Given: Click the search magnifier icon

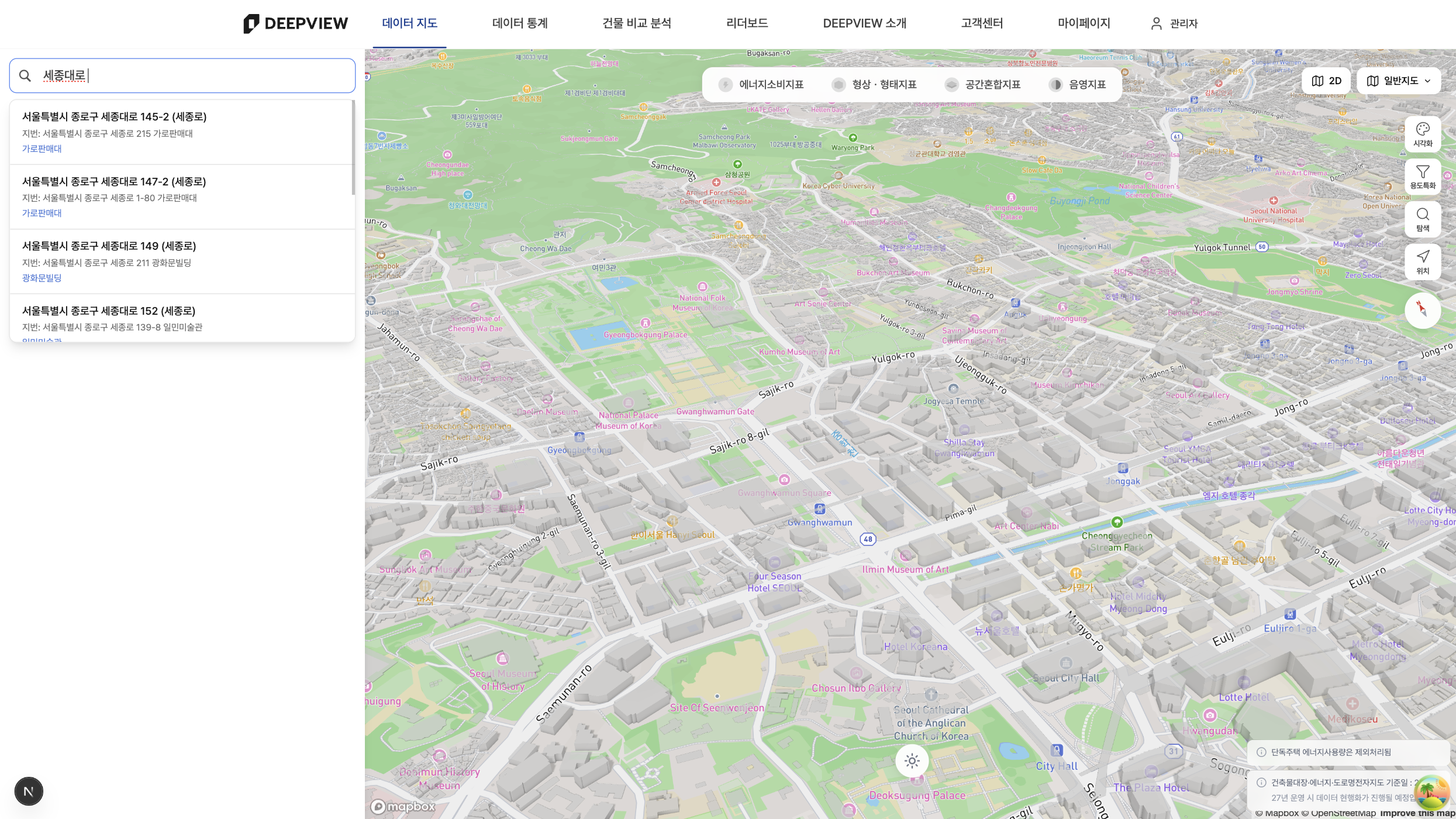Looking at the screenshot, I should pyautogui.click(x=25, y=75).
